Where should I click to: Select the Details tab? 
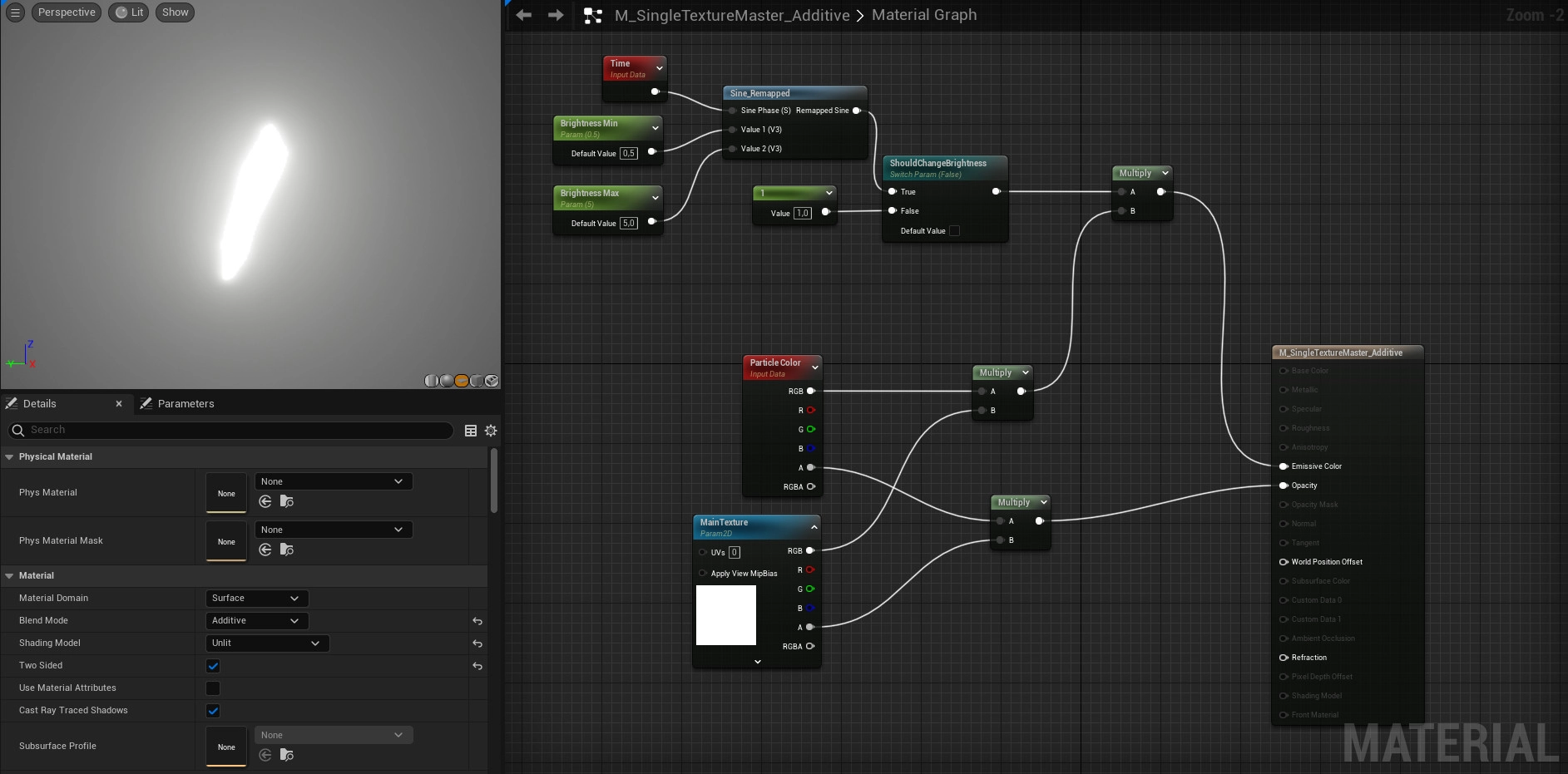[x=39, y=404]
